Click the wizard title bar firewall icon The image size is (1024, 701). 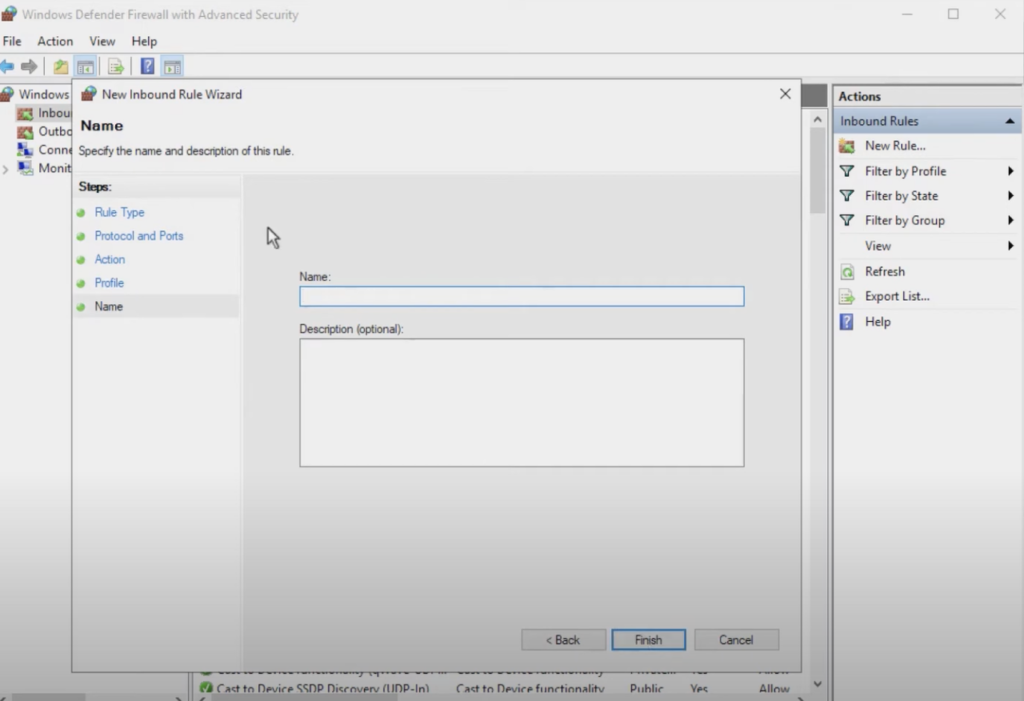[88, 94]
